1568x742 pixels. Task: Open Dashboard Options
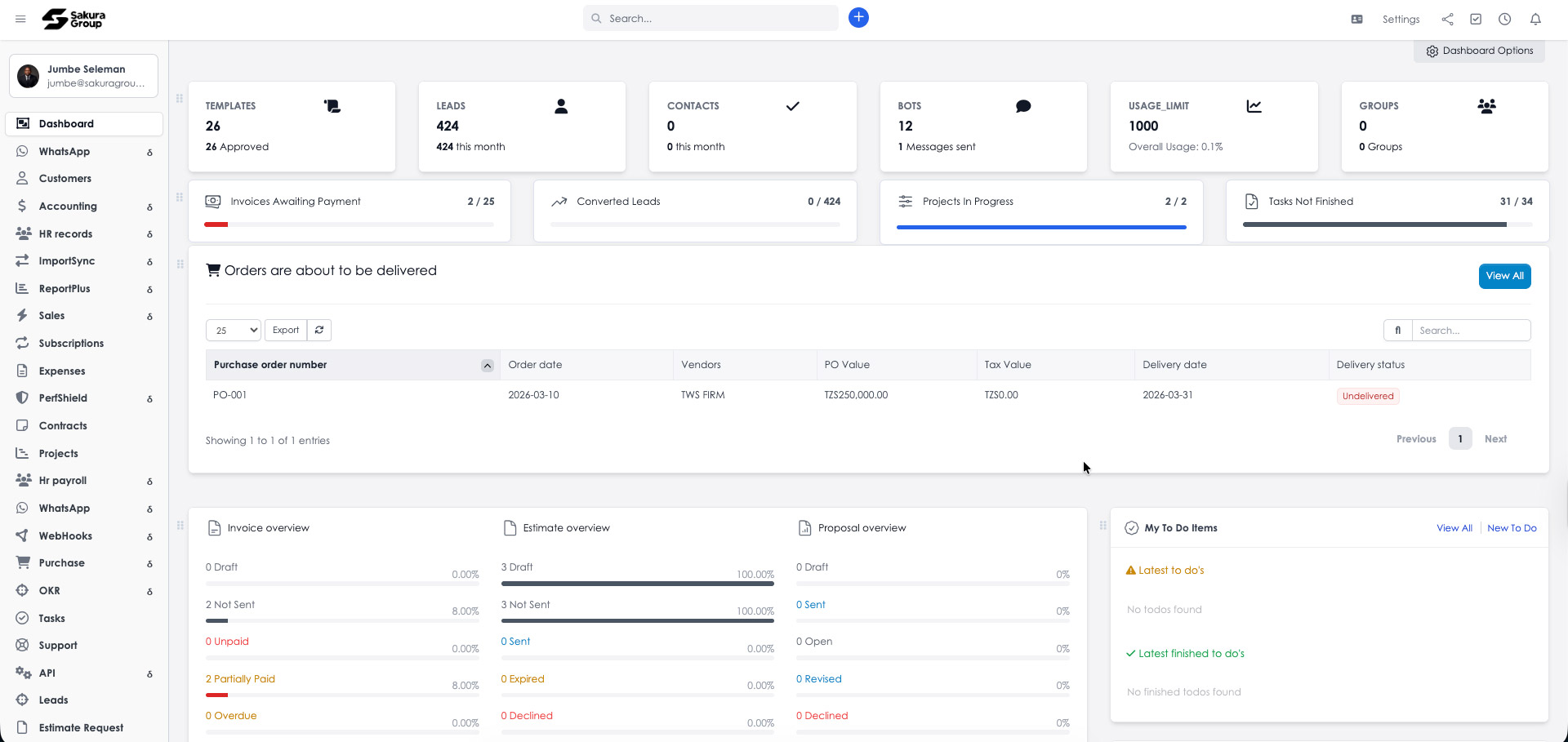tap(1479, 51)
